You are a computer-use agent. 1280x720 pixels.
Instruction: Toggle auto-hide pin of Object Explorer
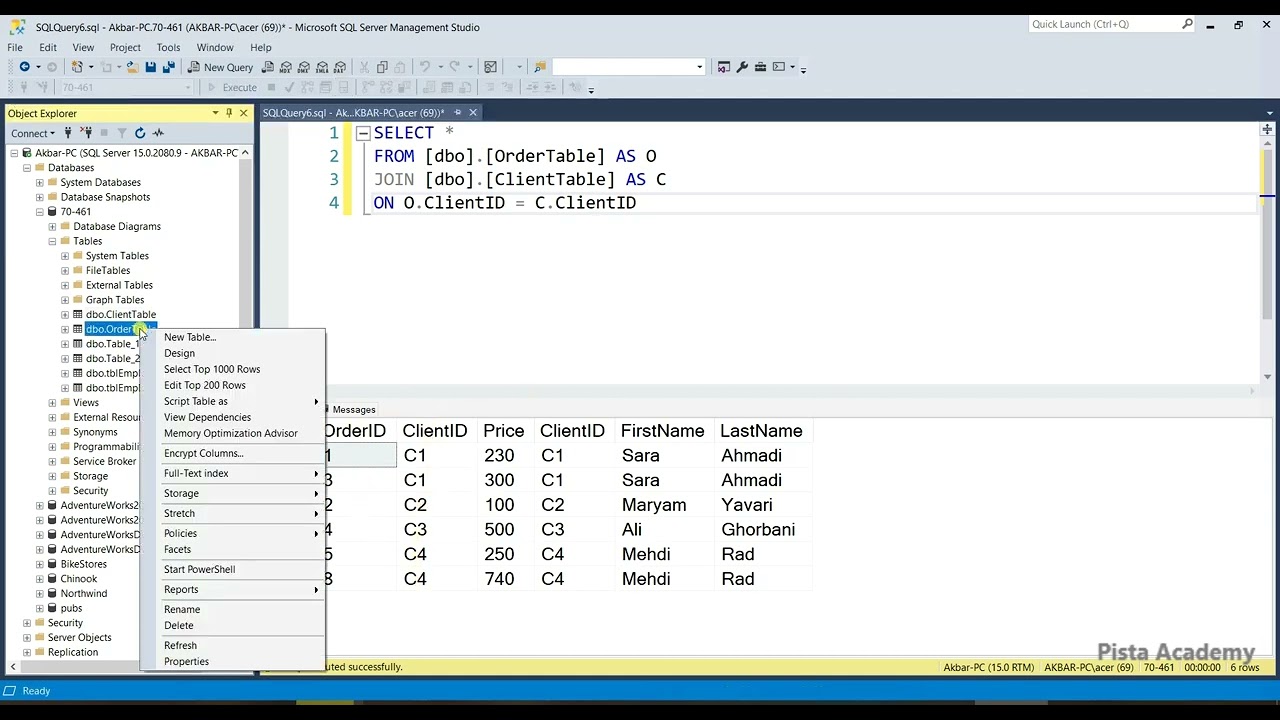[x=229, y=113]
